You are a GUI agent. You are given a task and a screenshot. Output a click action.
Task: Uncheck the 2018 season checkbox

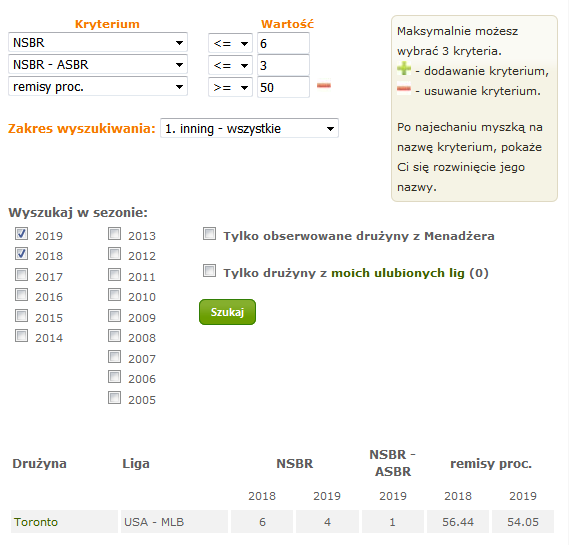[21, 254]
